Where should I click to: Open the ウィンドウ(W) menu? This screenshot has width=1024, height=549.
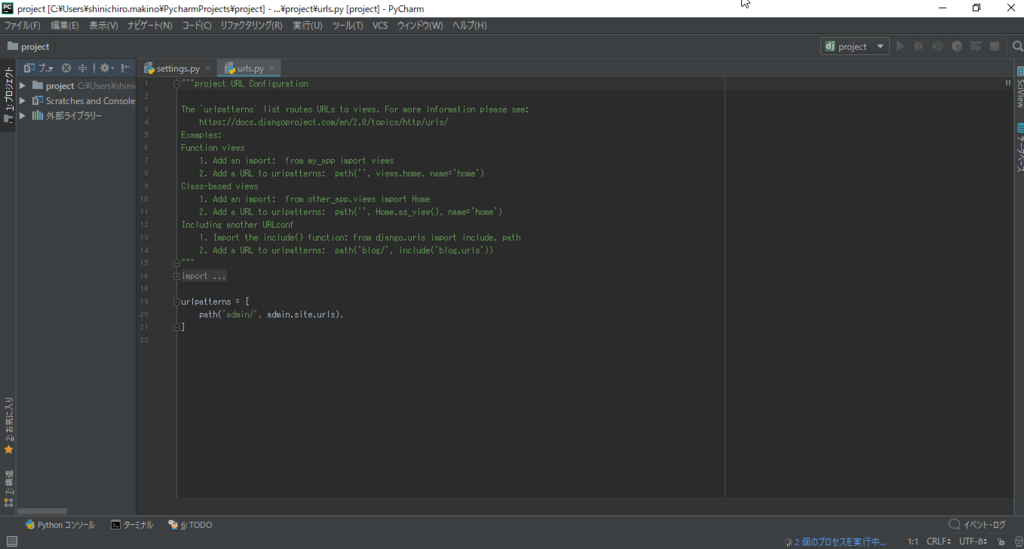click(420, 25)
